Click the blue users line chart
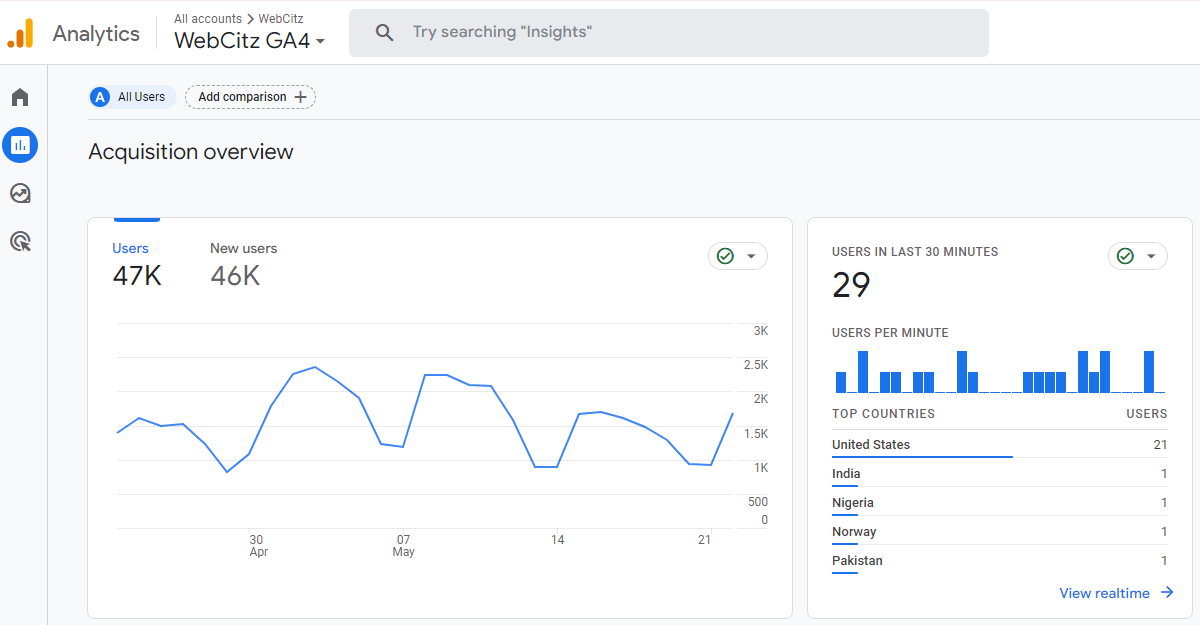 [x=425, y=420]
